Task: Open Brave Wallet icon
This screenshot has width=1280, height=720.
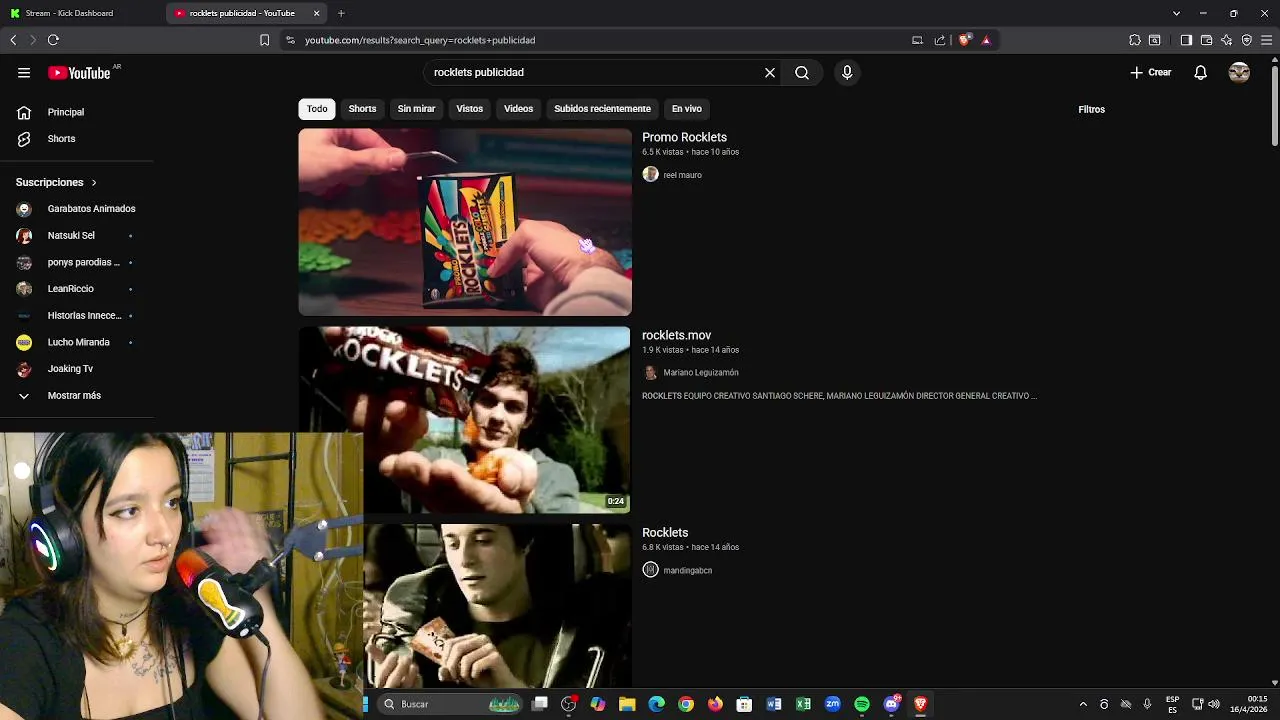Action: (1207, 40)
